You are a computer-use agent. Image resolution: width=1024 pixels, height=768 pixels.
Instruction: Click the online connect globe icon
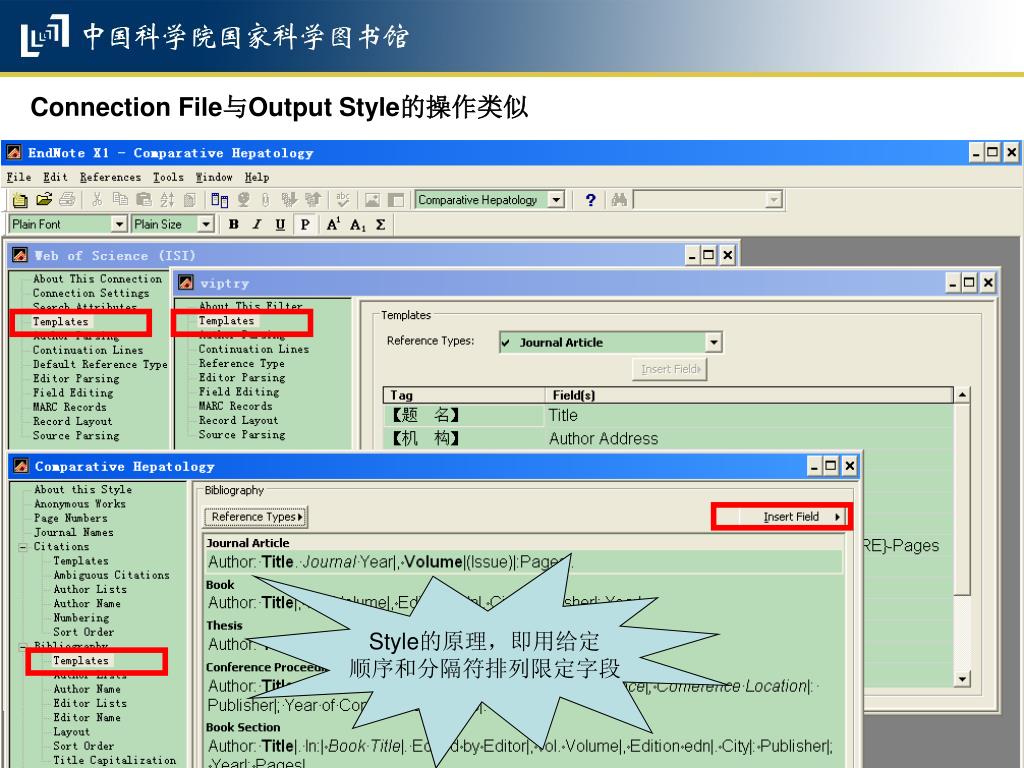[x=244, y=199]
